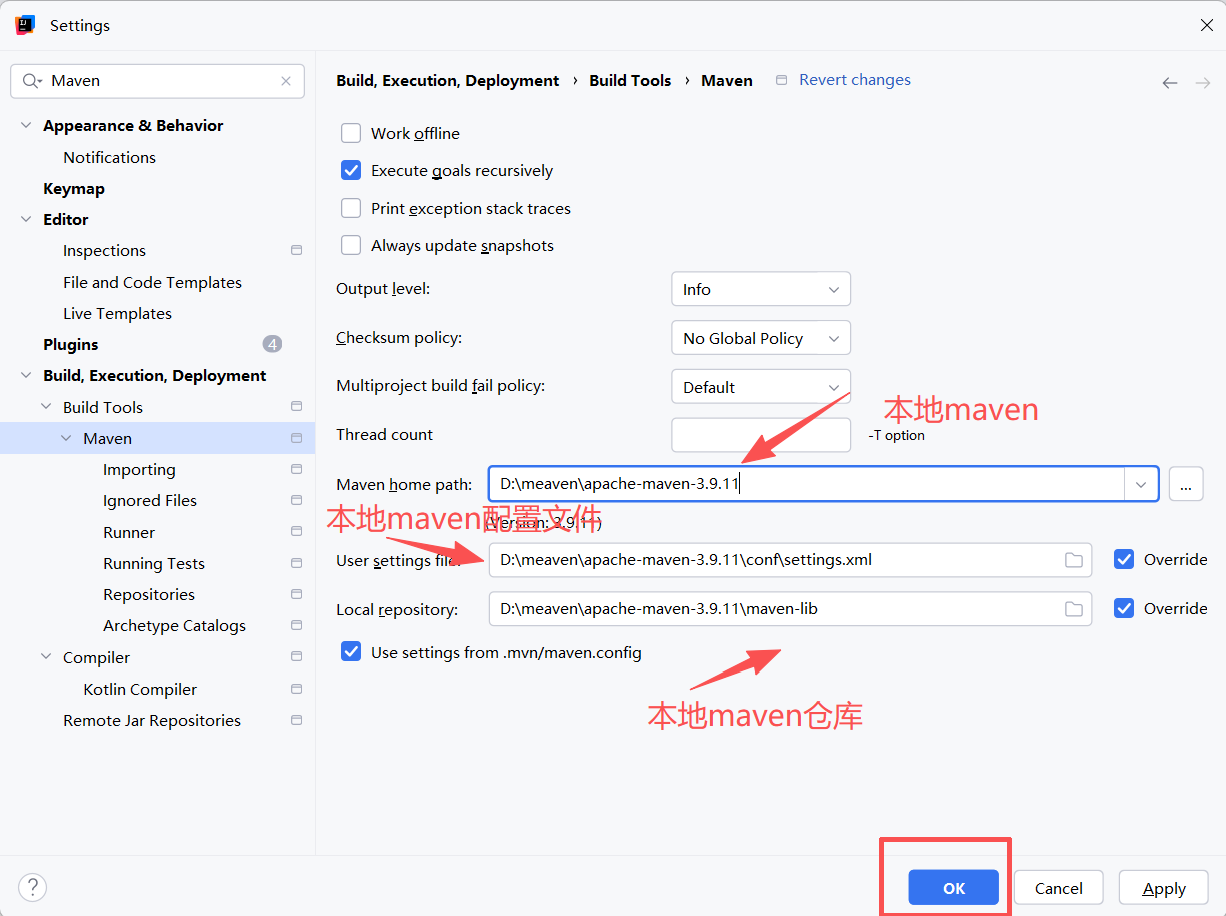Toggle Override for Local repository
1226x916 pixels.
pos(1124,608)
